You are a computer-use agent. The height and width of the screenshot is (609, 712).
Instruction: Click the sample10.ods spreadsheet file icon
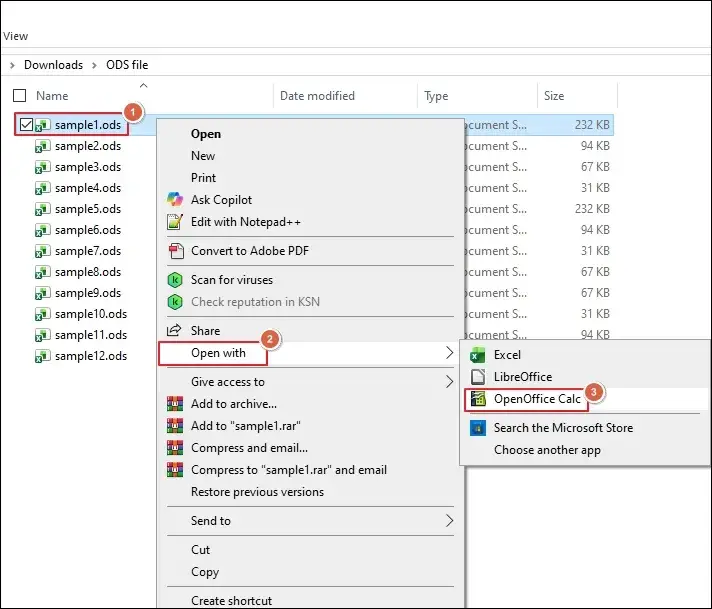(43, 314)
